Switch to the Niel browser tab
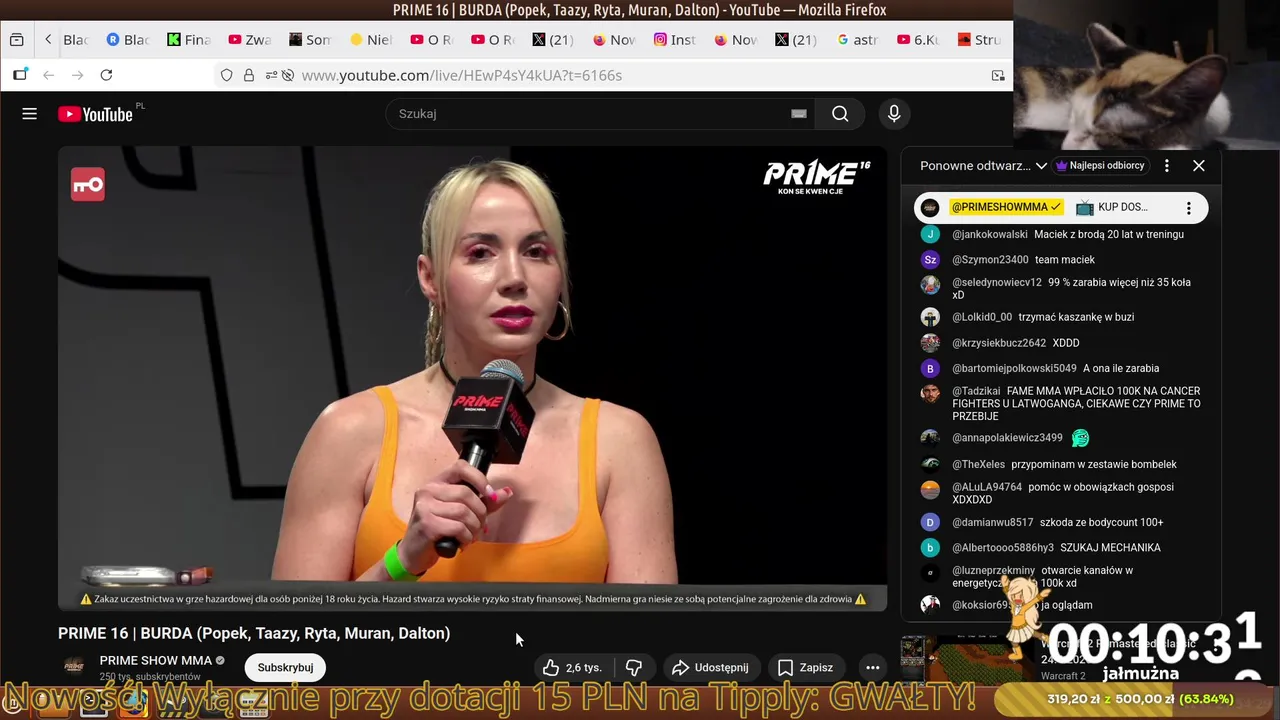Viewport: 1280px width, 720px height. [x=371, y=40]
